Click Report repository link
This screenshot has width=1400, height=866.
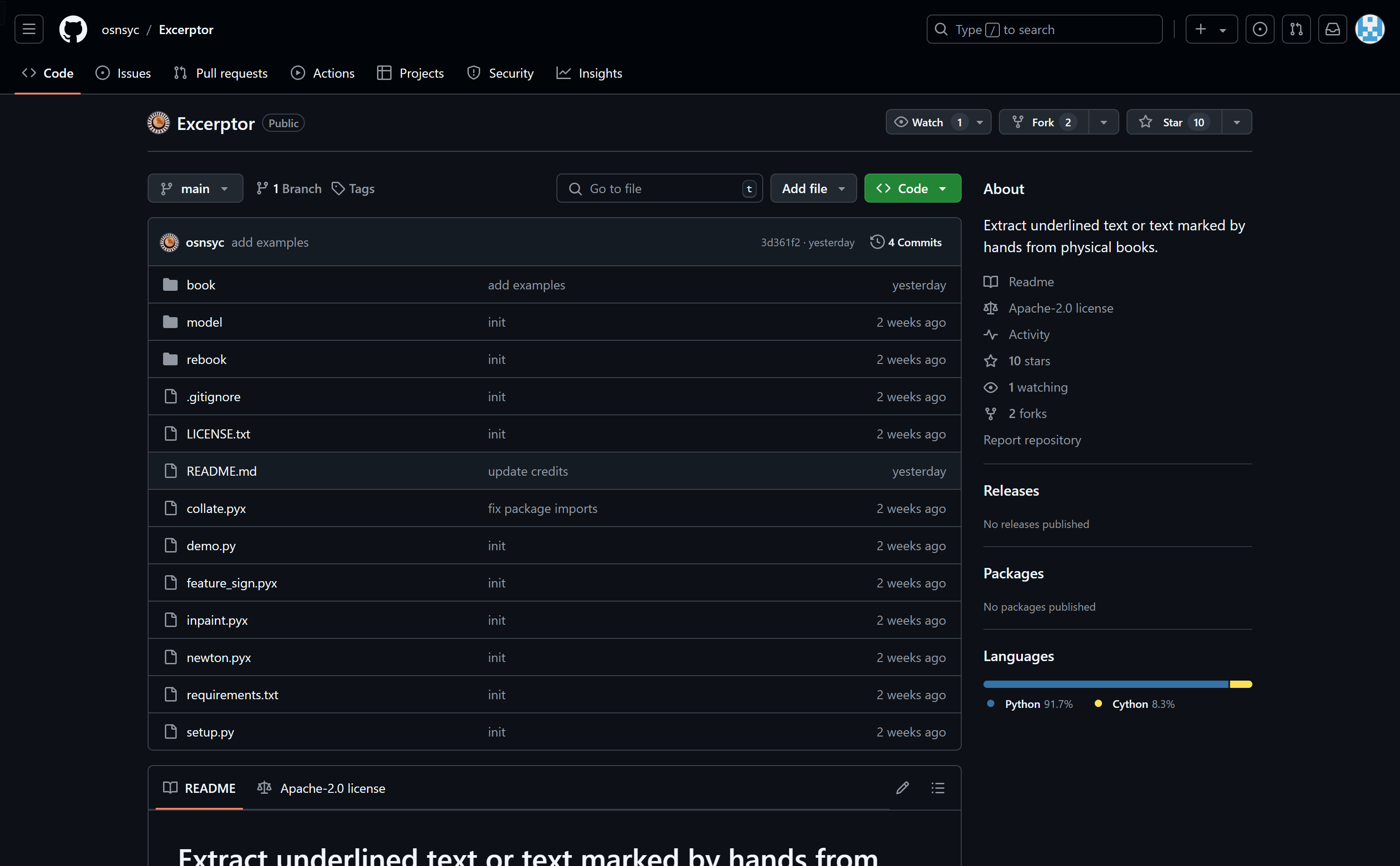1032,440
